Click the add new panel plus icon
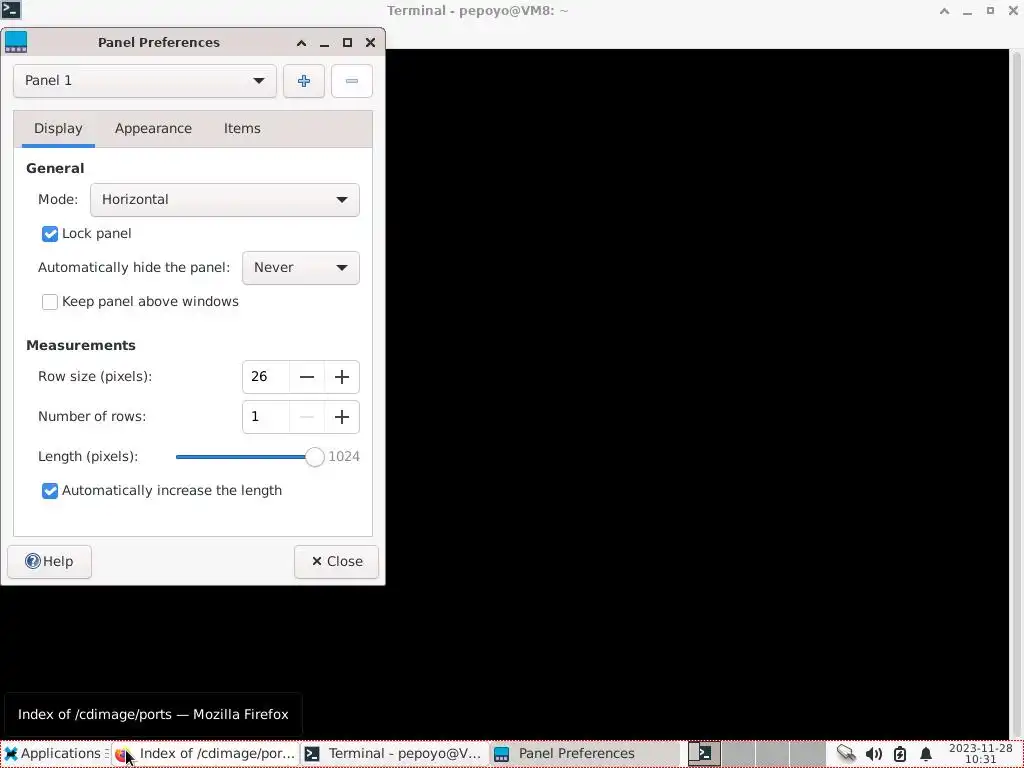The image size is (1024, 768). pyautogui.click(x=304, y=81)
